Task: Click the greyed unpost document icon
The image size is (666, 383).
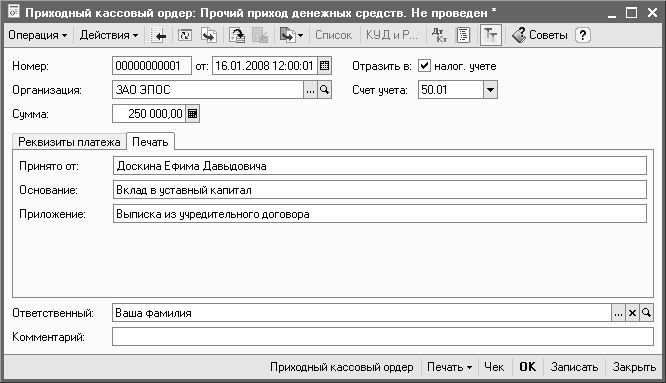Action: pyautogui.click(x=260, y=35)
